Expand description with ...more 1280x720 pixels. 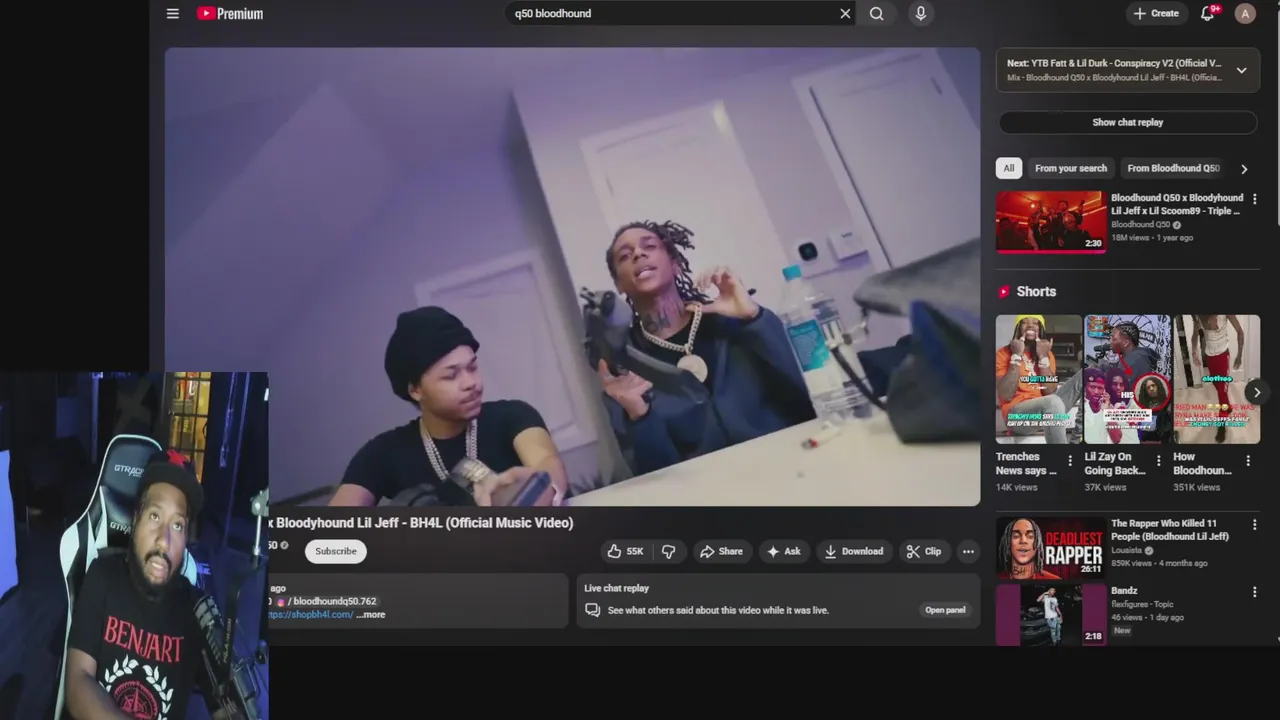point(371,615)
